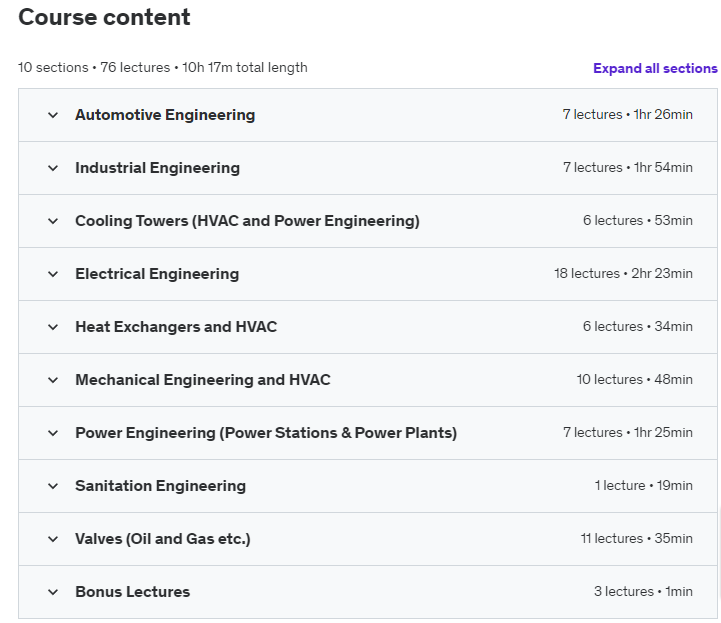Expand the Sanitation Engineering chevron
This screenshot has height=623, width=721.
tap(53, 486)
